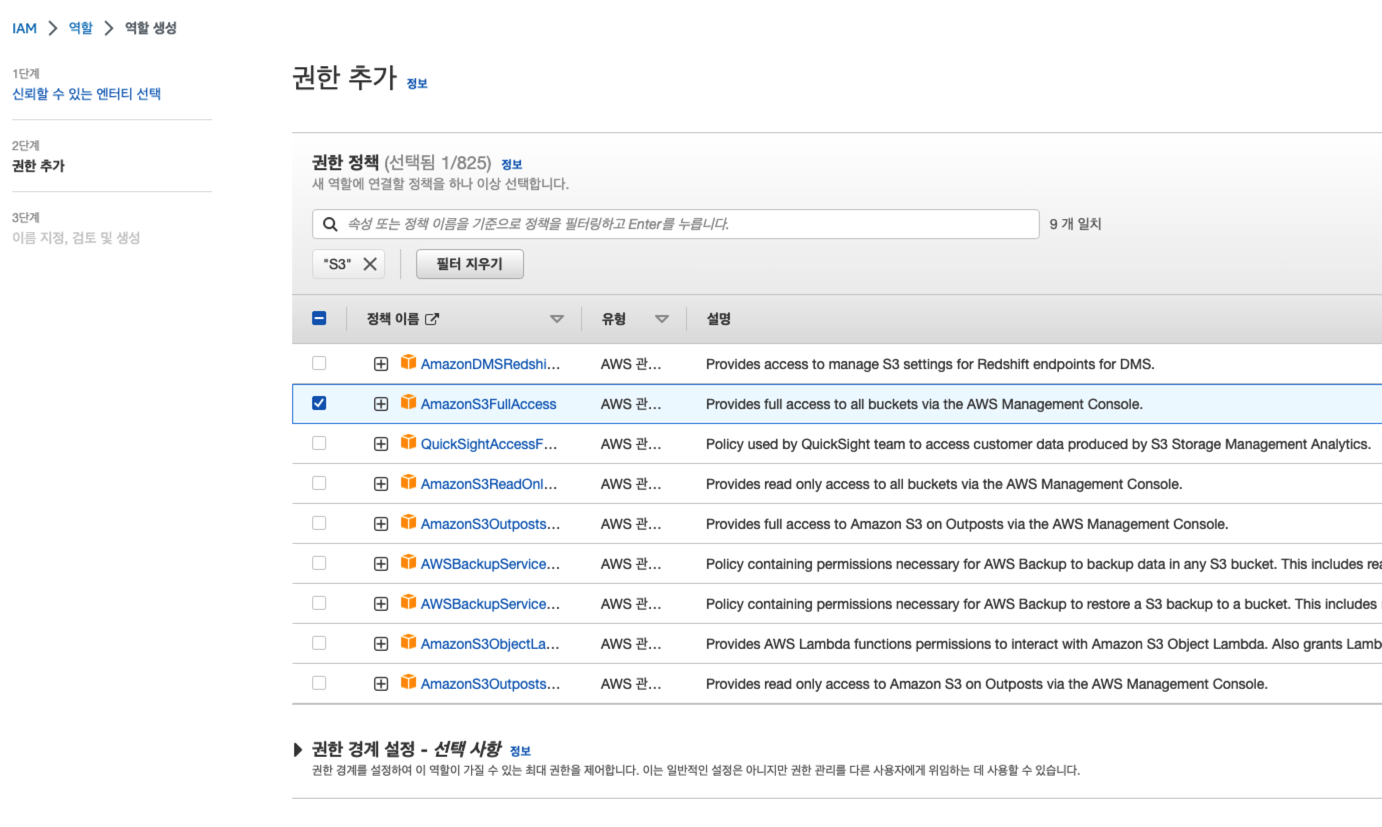Sort by 유형 column triangle
The height and width of the screenshot is (827, 1382).
pos(662,319)
